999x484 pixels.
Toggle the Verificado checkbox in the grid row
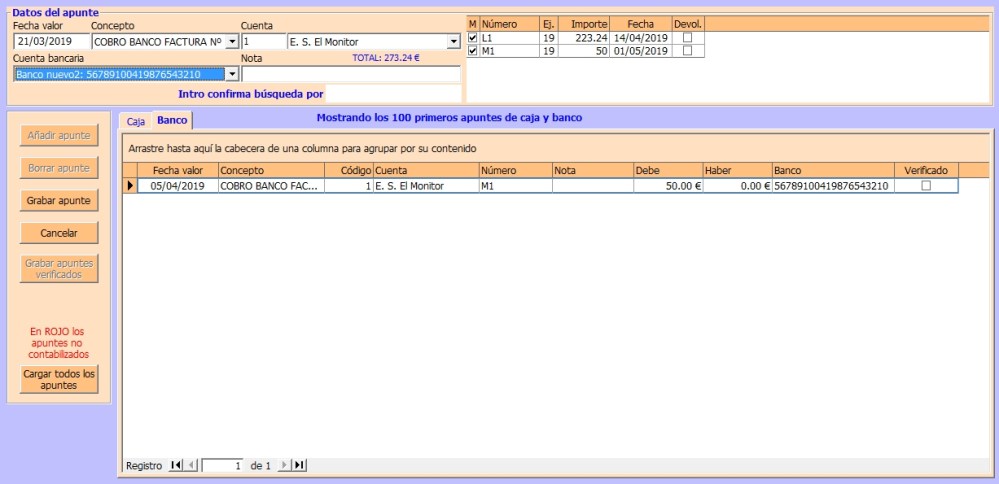pos(925,186)
